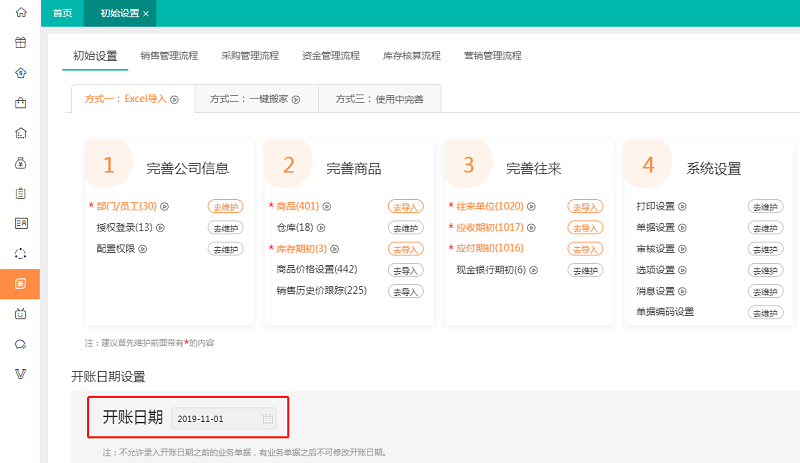Open the clipboard sidebar icon

click(x=20, y=193)
